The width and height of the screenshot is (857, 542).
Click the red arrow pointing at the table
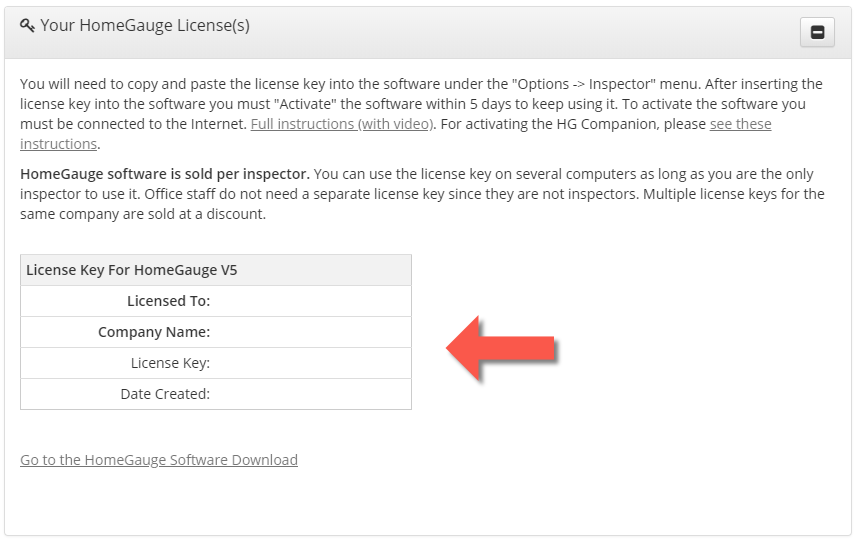[x=500, y=348]
